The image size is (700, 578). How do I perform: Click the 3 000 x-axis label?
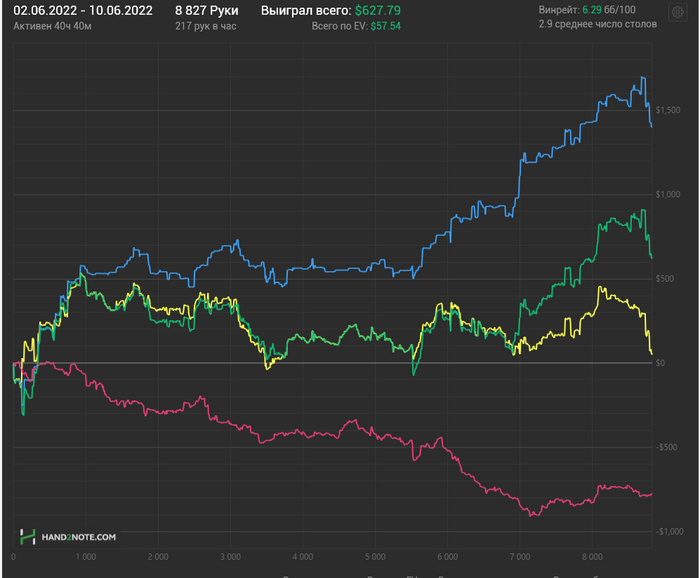(230, 557)
